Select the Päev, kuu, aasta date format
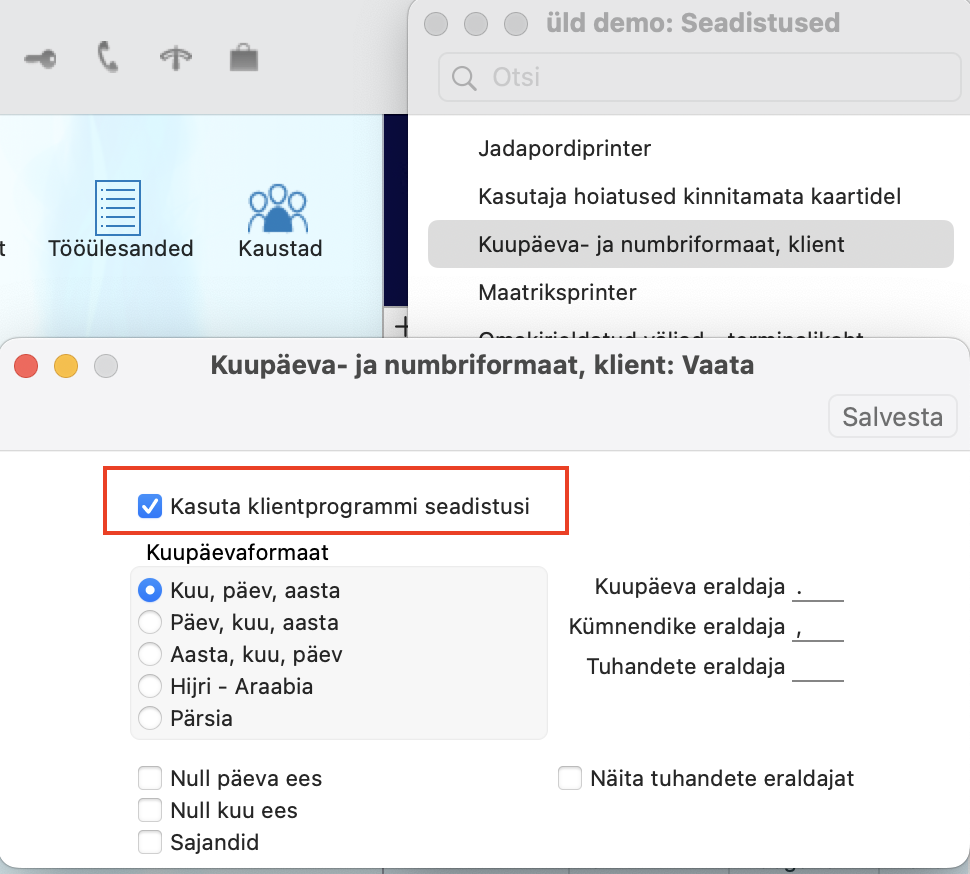The width and height of the screenshot is (970, 874). [150, 622]
